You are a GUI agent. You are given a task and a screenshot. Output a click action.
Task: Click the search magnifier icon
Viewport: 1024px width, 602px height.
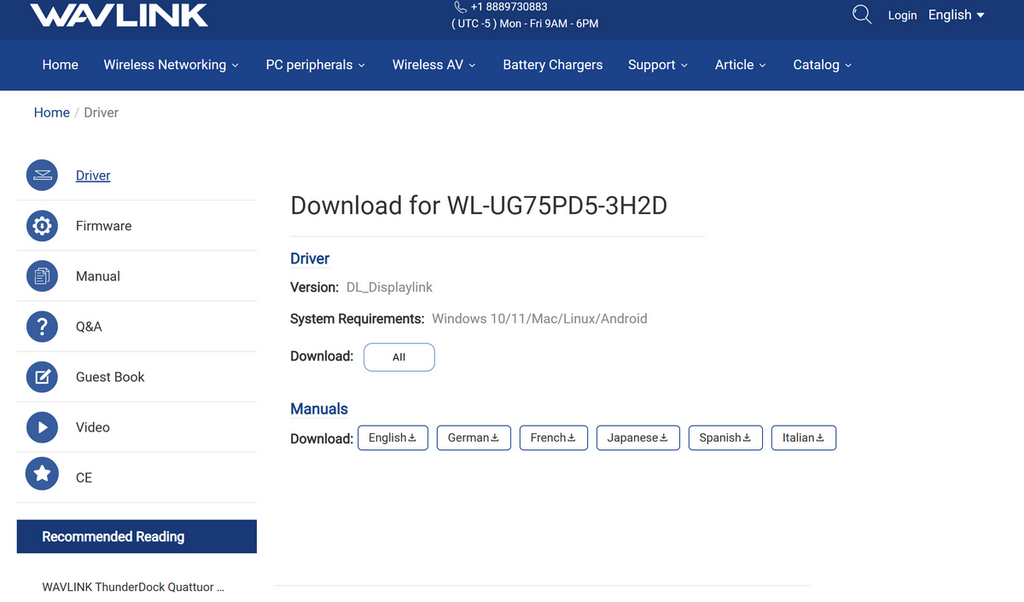861,14
